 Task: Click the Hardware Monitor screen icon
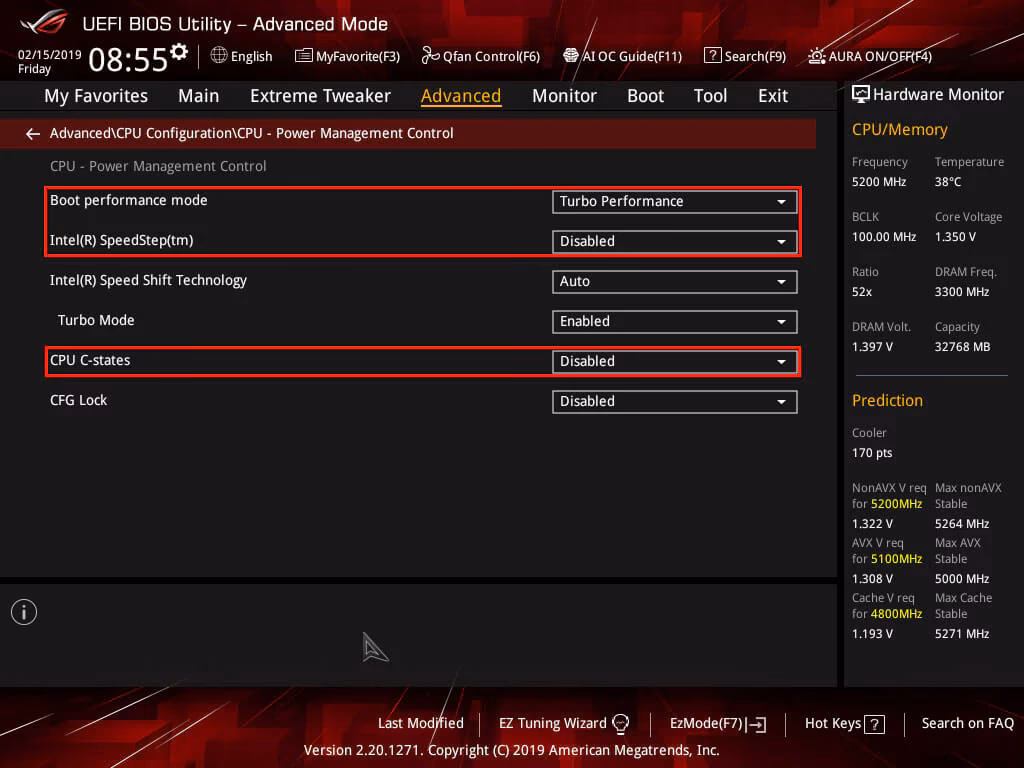point(861,95)
